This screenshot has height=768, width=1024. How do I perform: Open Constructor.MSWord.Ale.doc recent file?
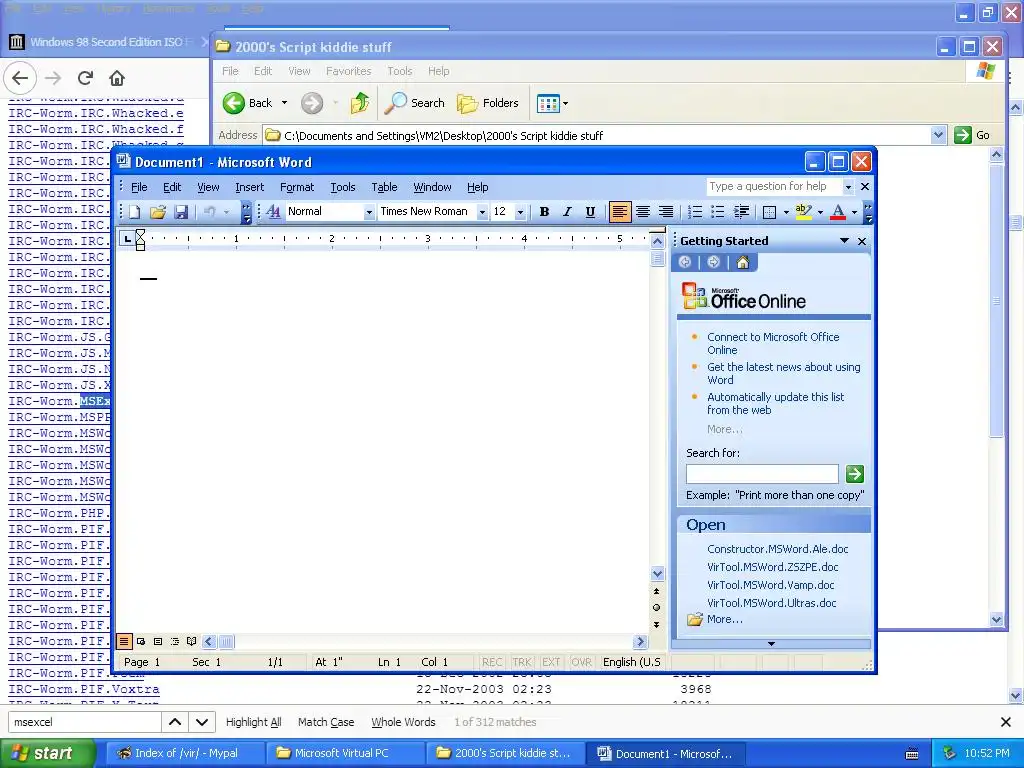point(777,549)
